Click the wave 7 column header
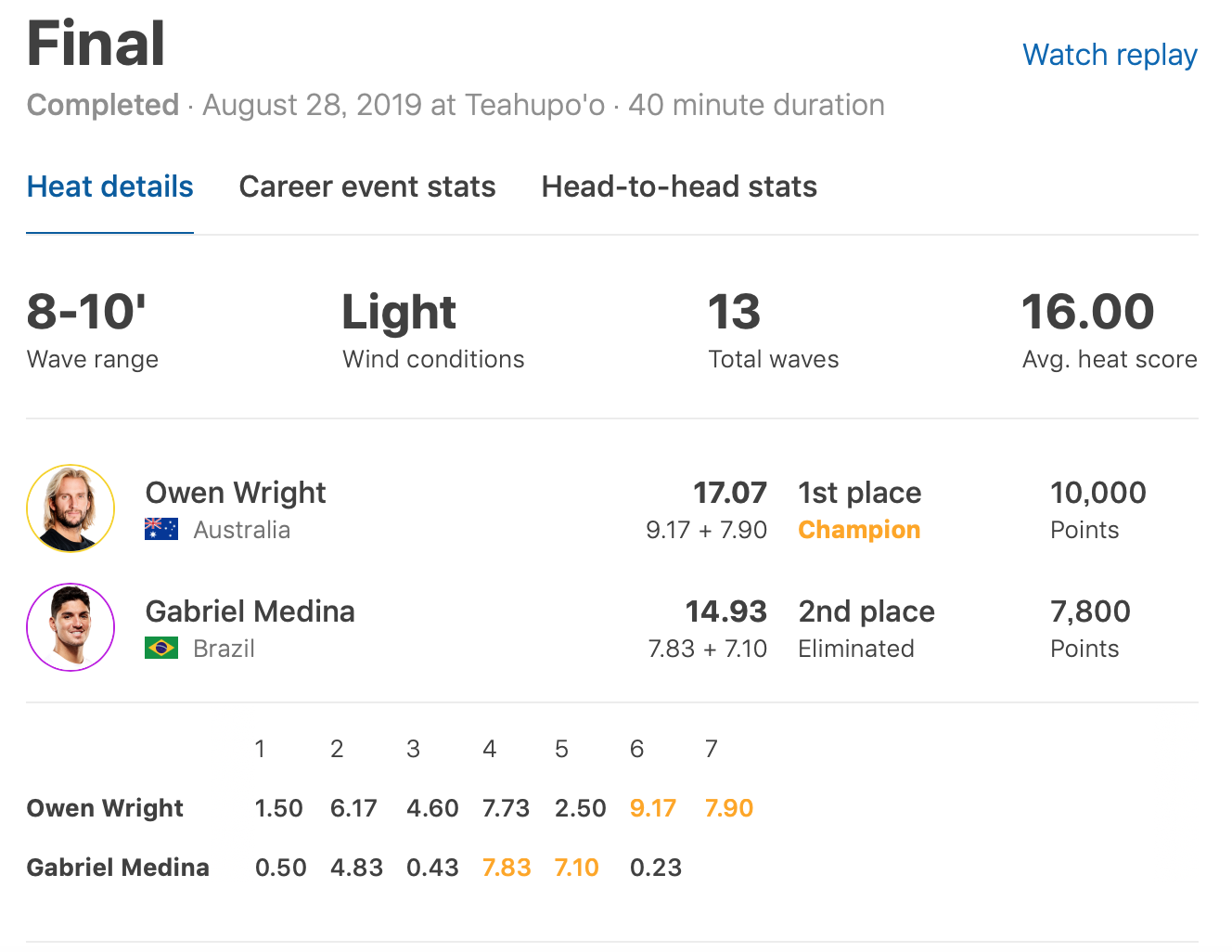This screenshot has width=1232, height=952. tap(711, 749)
